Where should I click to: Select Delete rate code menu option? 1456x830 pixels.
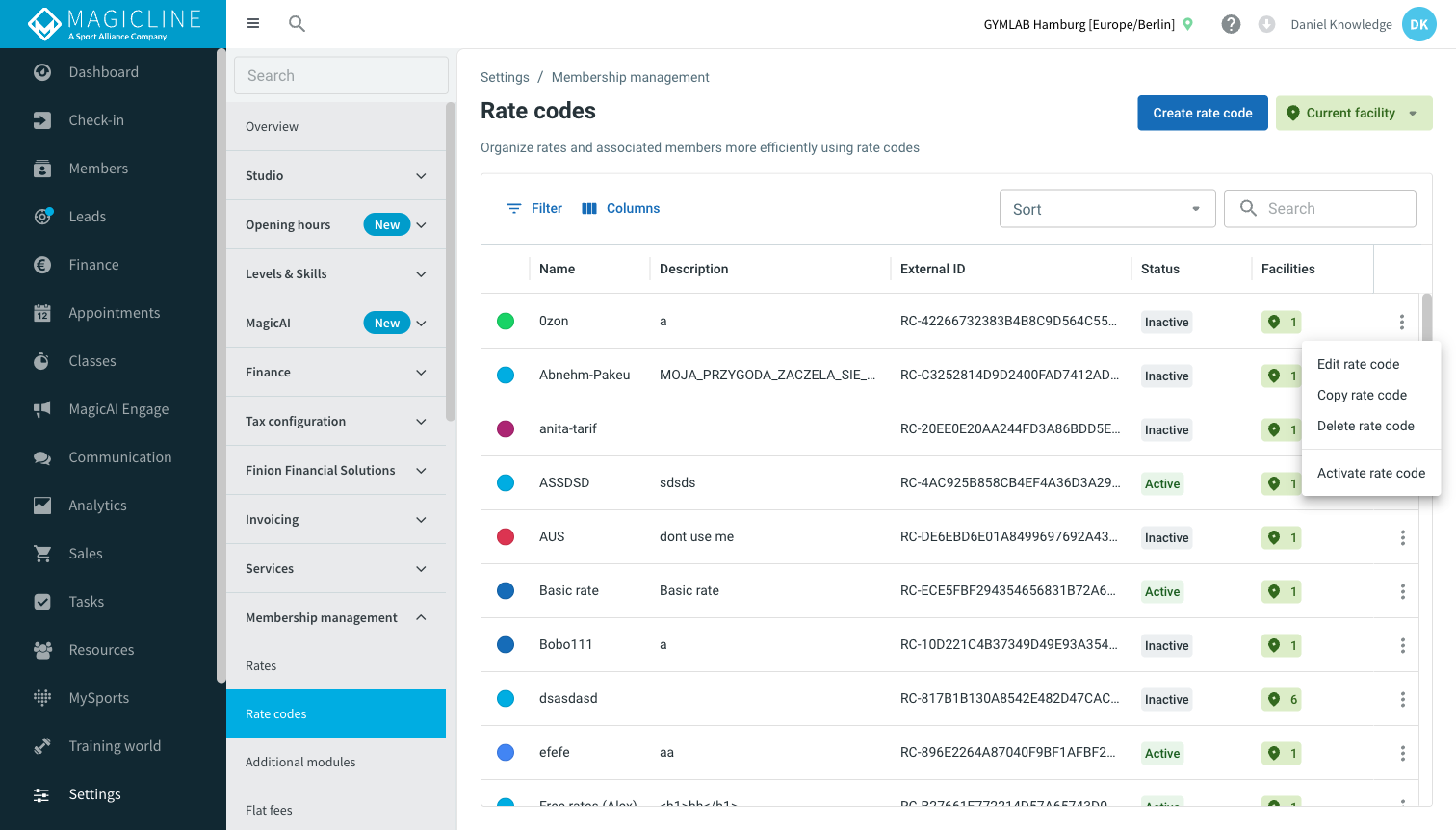click(x=1365, y=426)
